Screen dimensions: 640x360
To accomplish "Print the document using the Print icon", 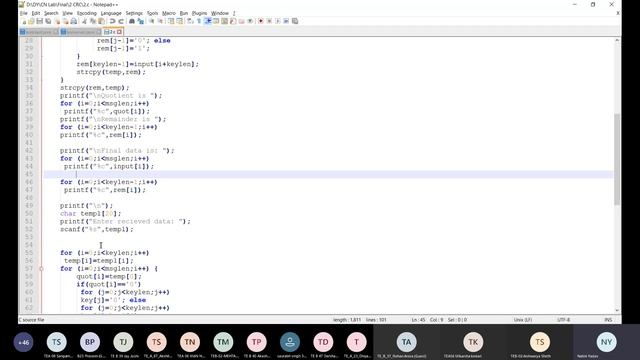I will (74, 21).
